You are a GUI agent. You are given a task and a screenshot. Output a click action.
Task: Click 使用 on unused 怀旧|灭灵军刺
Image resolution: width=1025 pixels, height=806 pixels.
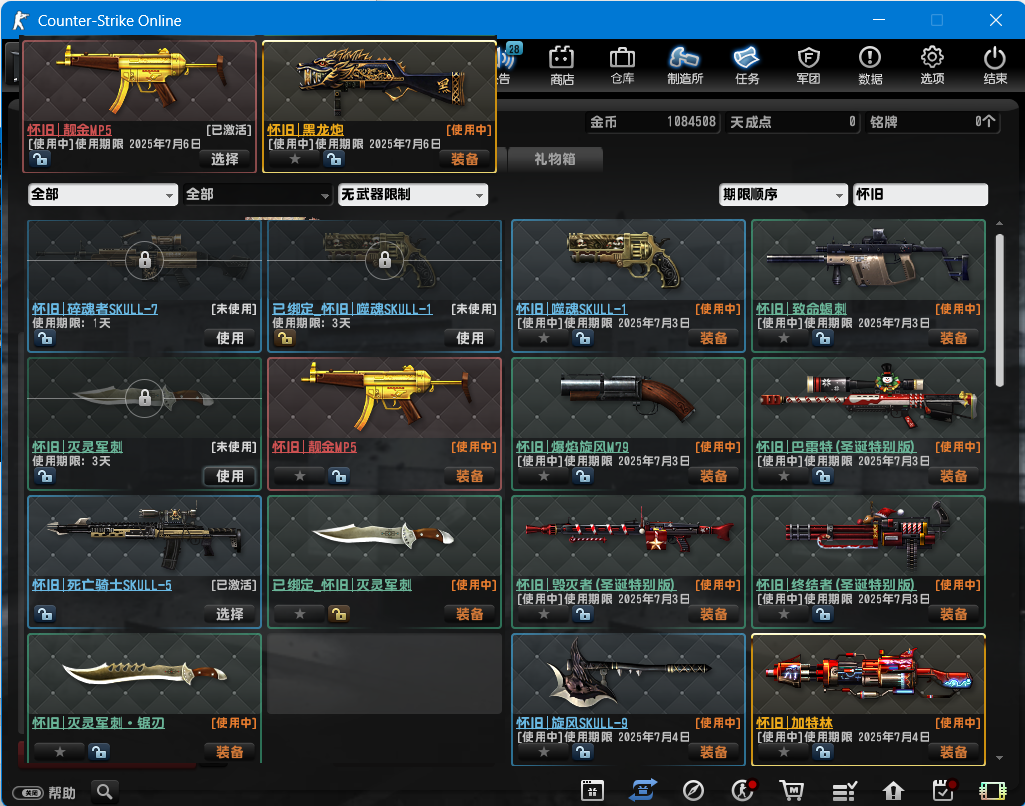pos(229,476)
